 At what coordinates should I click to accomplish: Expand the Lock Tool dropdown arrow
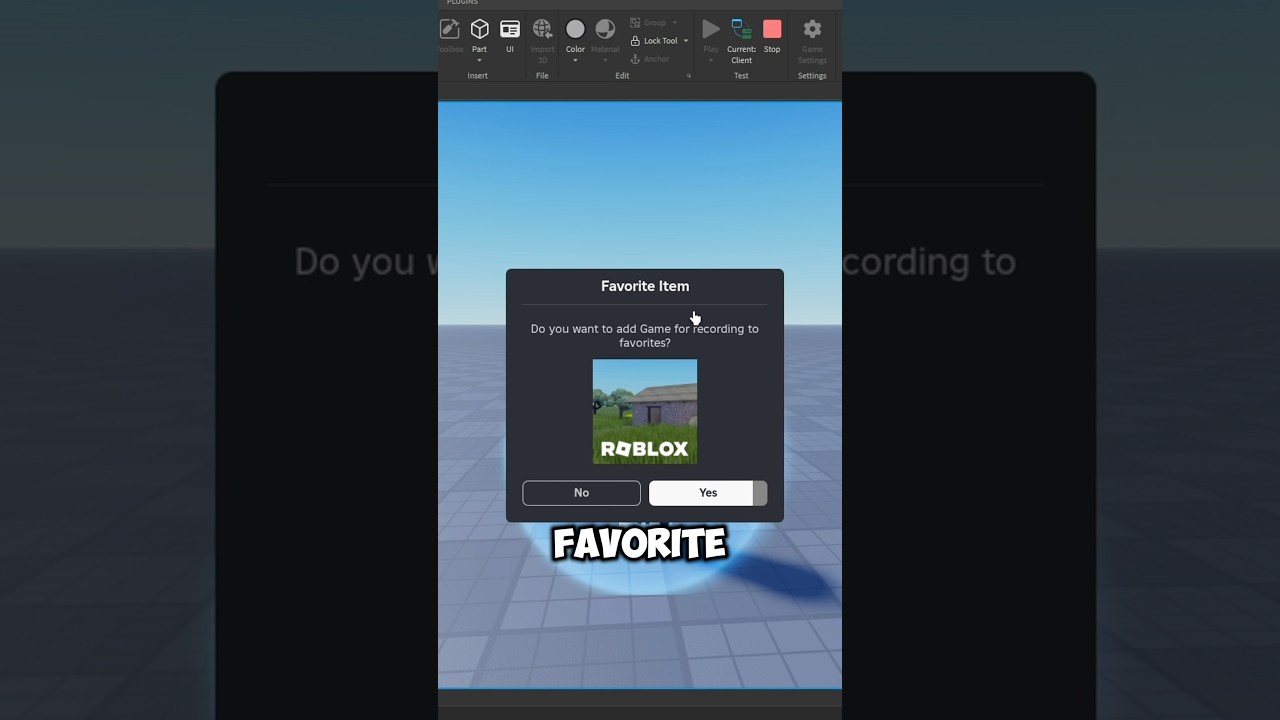(686, 41)
